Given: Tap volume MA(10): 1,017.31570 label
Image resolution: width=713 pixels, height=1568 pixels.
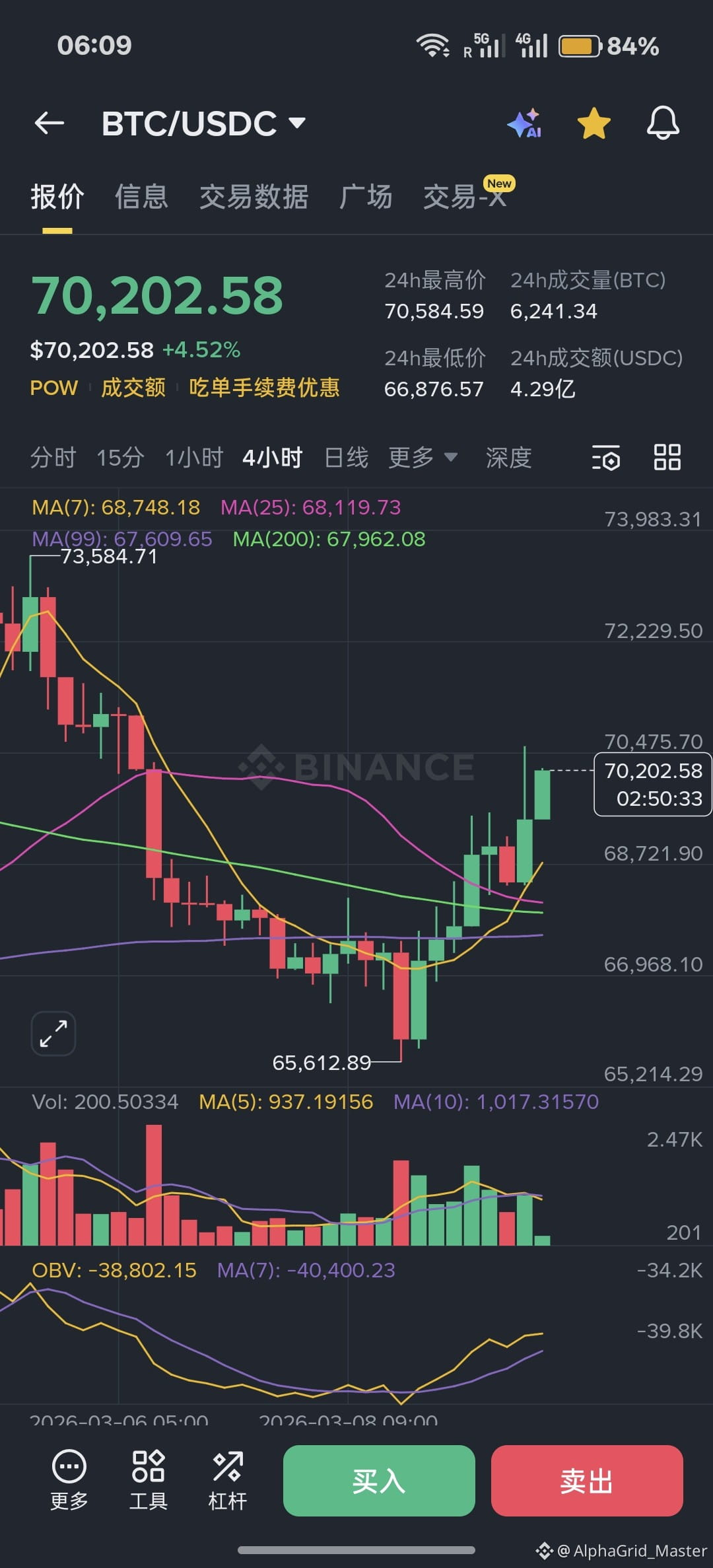Looking at the screenshot, I should pos(496,1102).
